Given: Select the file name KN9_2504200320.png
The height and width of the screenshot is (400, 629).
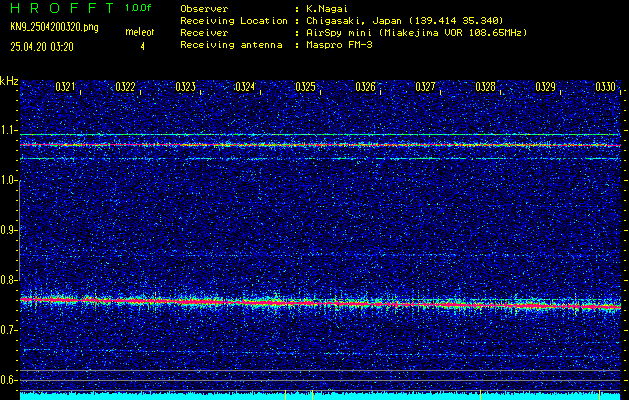Looking at the screenshot, I should click(54, 27).
